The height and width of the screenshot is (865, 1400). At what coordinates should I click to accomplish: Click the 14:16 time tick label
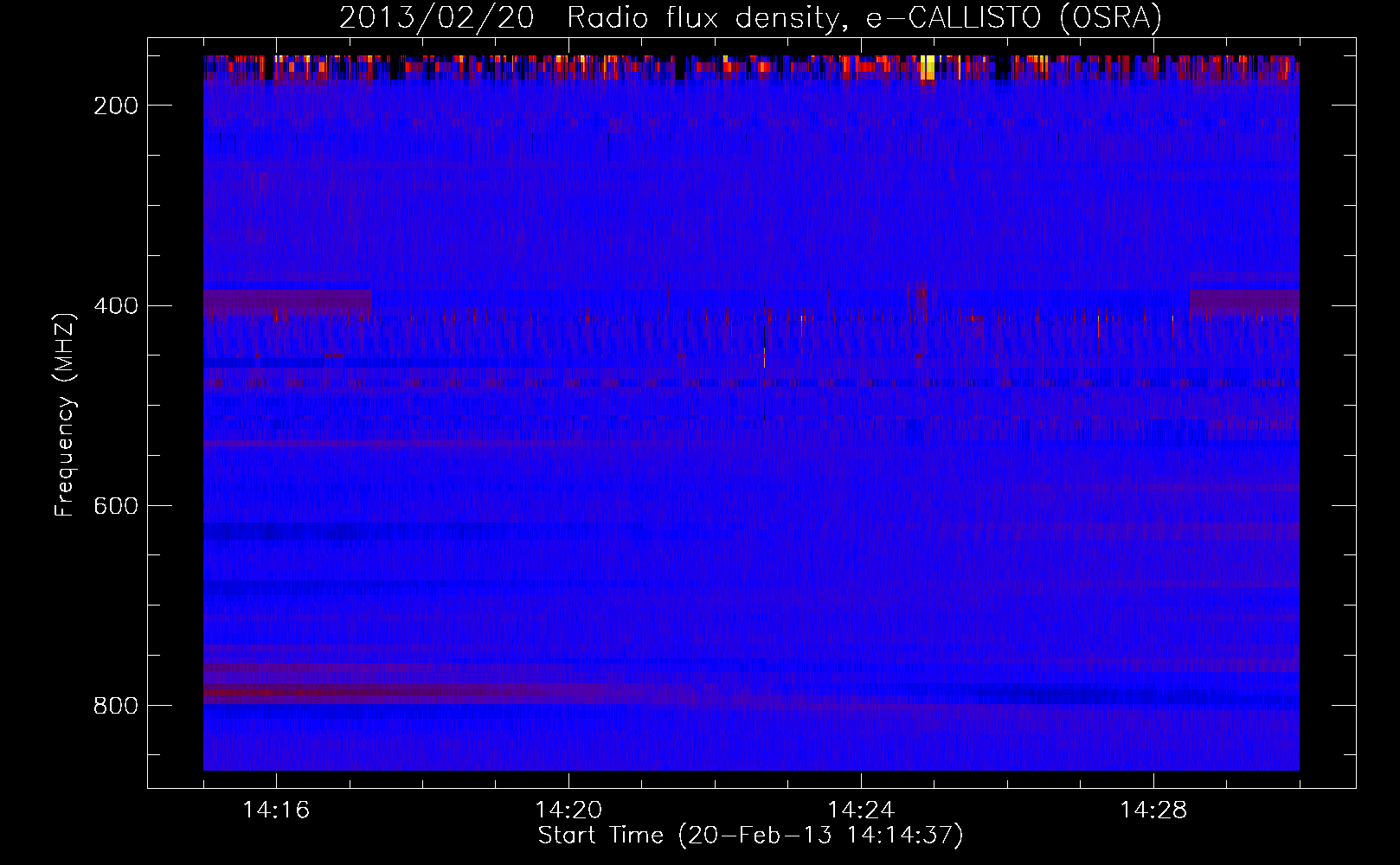tap(276, 811)
